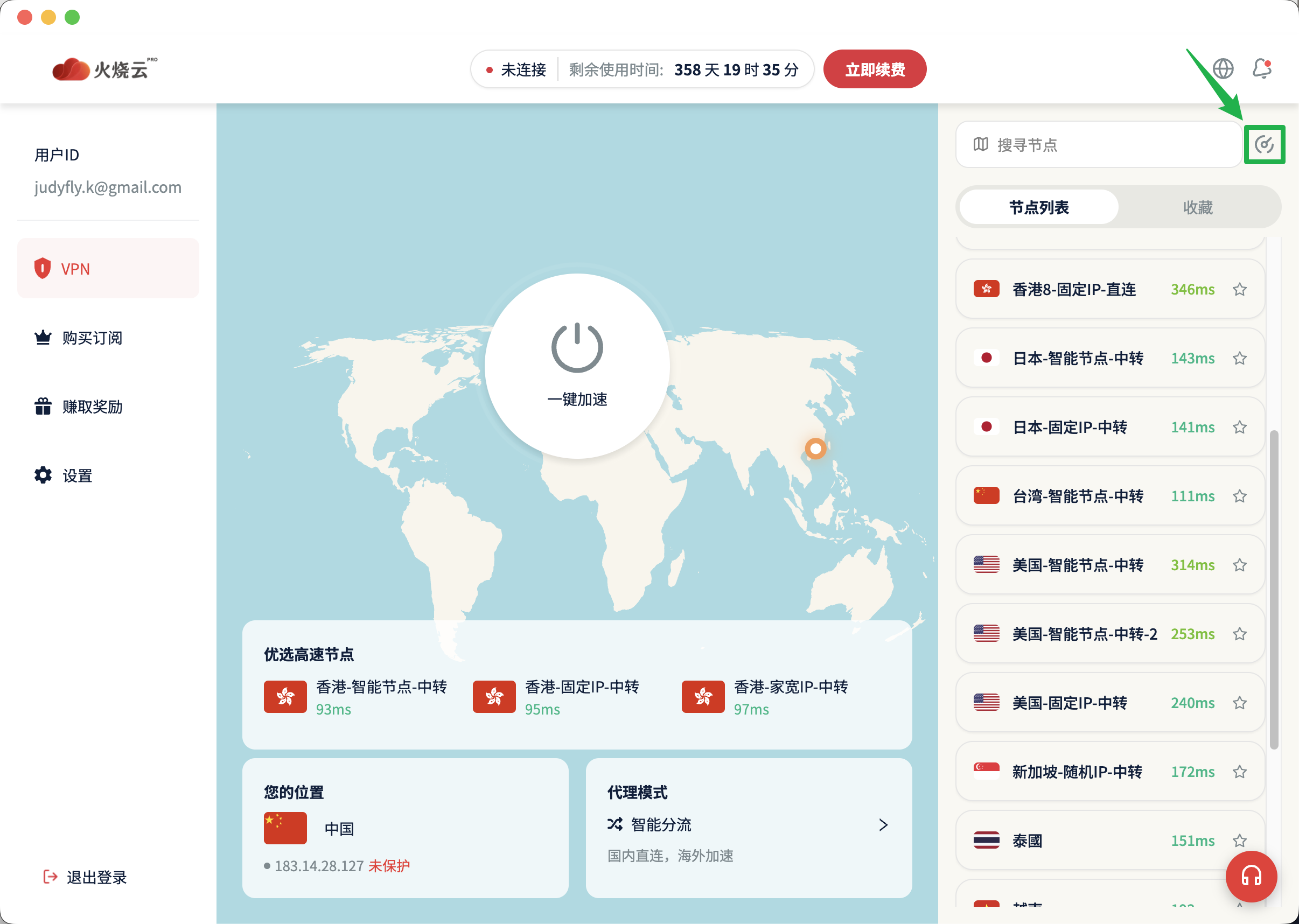
Task: Star the 日本-固定IP-中转 node
Action: (1240, 426)
